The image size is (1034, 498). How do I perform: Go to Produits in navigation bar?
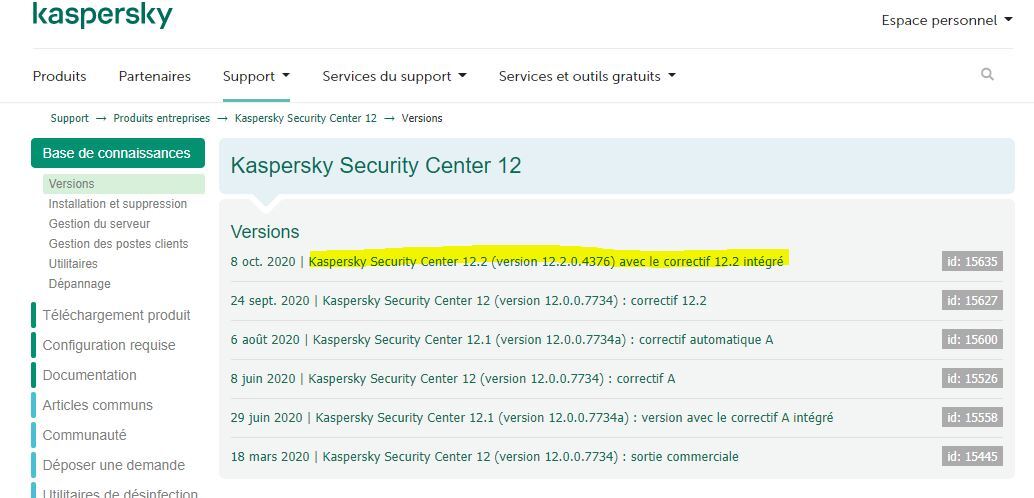(x=59, y=76)
